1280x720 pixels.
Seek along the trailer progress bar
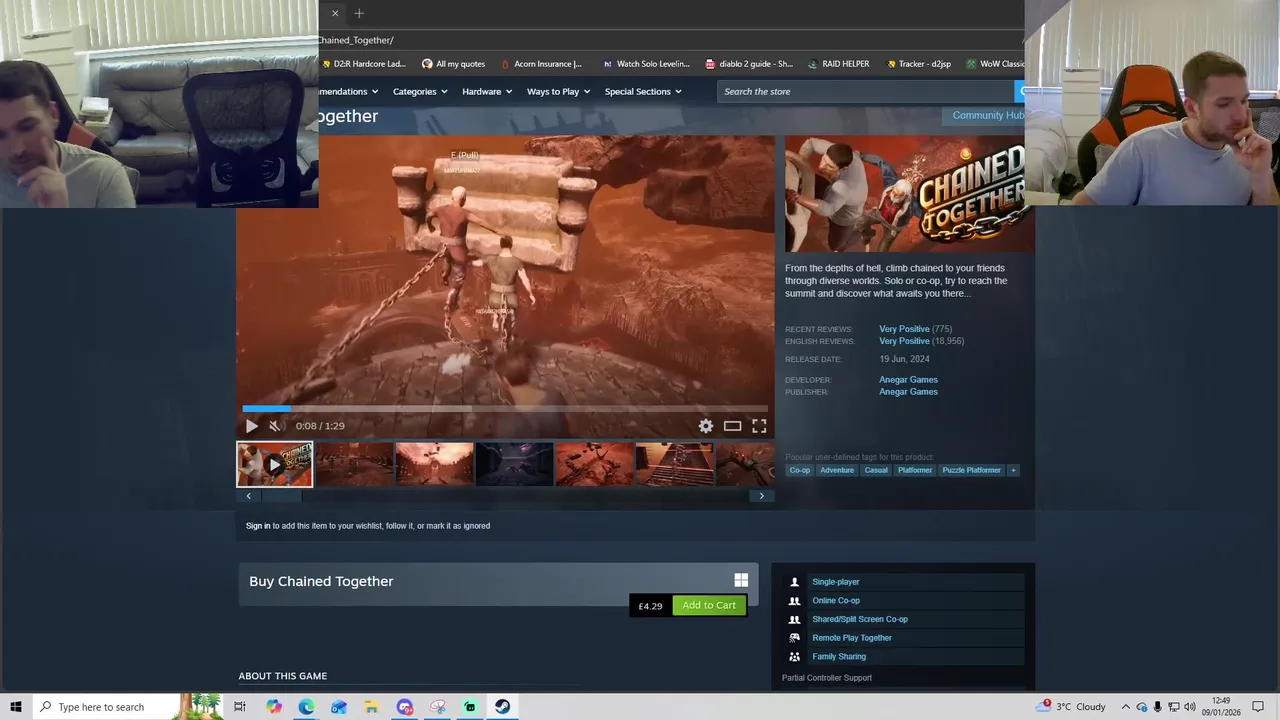pyautogui.click(x=505, y=408)
